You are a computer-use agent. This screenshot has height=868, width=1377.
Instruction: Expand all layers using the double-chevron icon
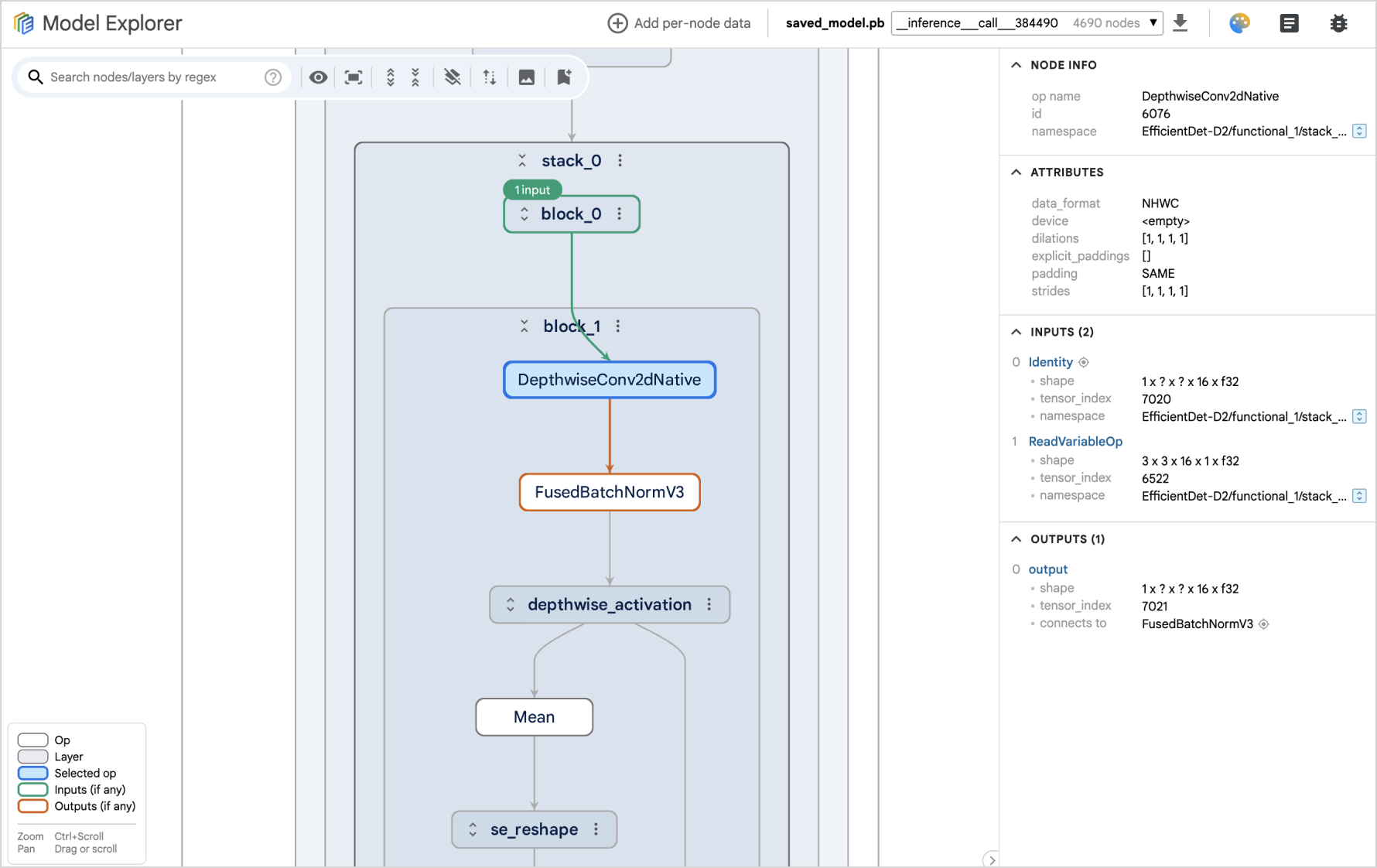(x=390, y=77)
